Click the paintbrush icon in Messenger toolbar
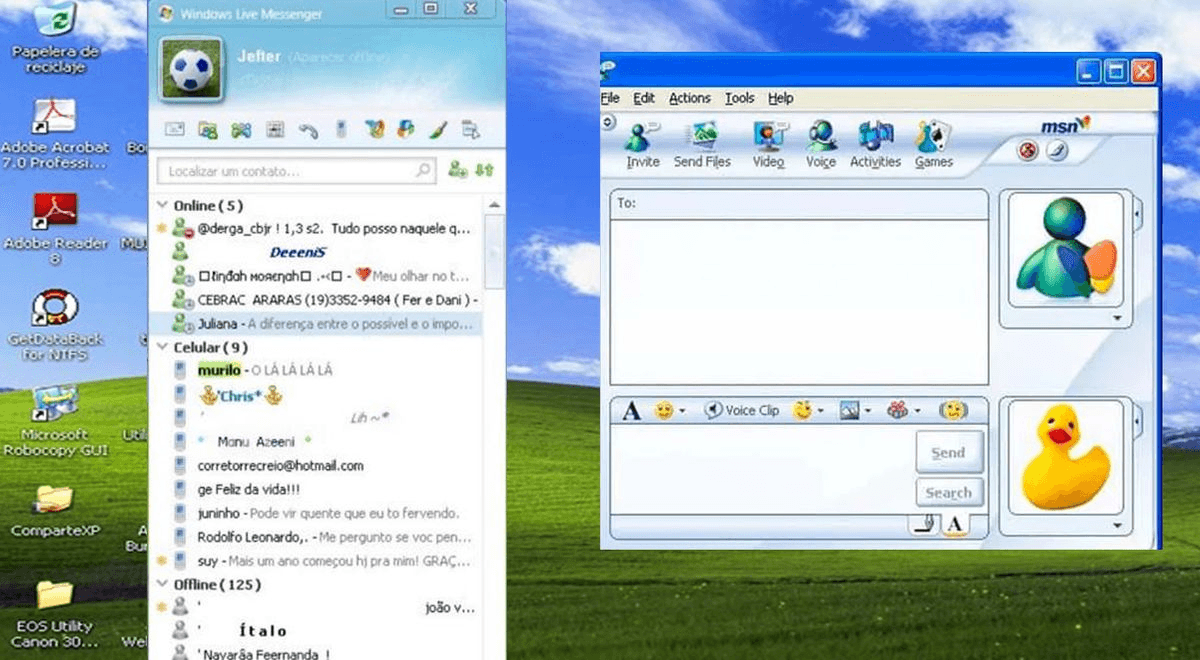1200x660 pixels. (437, 129)
